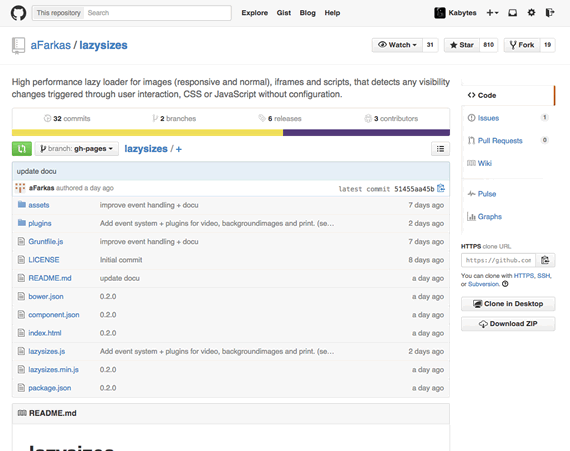
Task: Open the Watch dropdown
Action: (397, 45)
